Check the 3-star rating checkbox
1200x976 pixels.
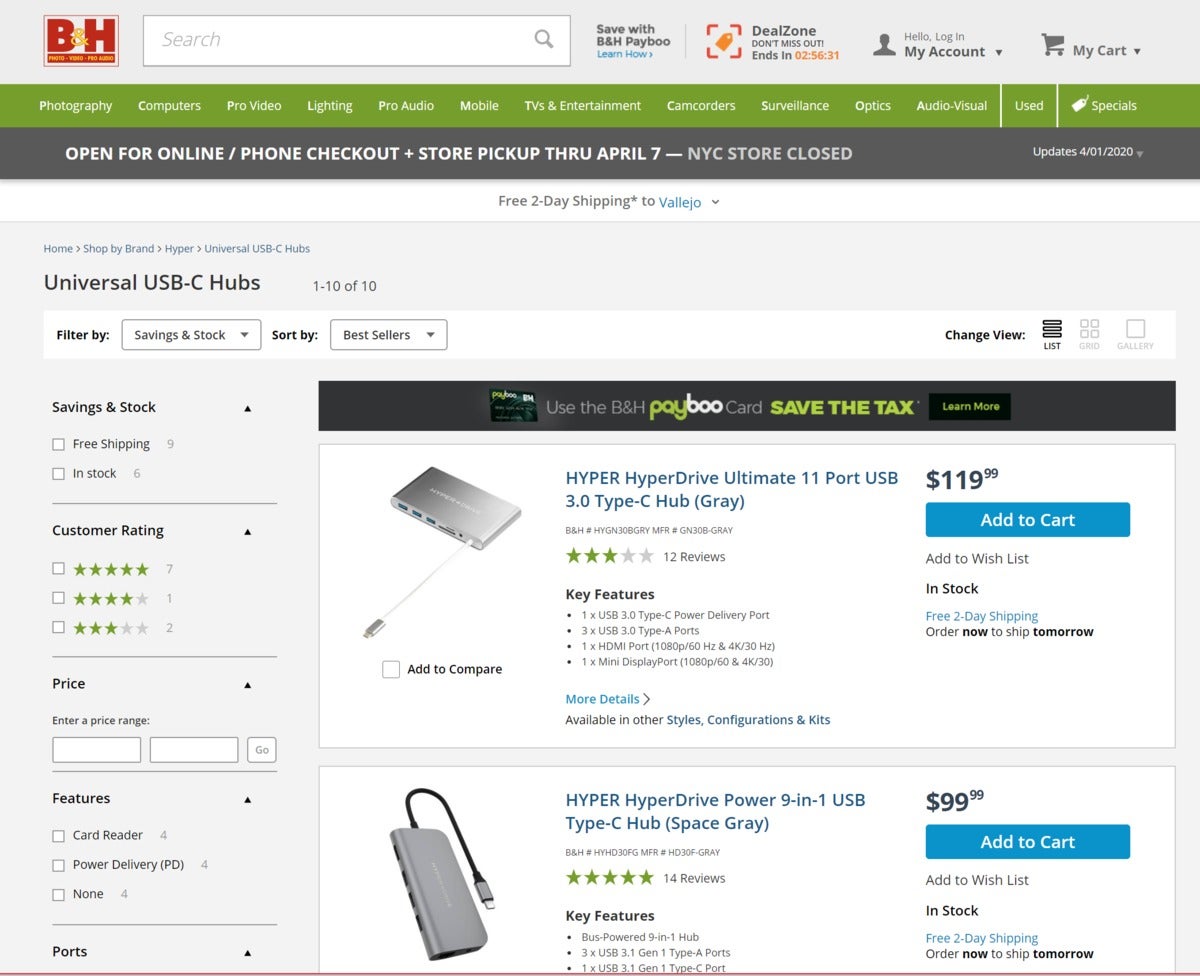[x=58, y=627]
